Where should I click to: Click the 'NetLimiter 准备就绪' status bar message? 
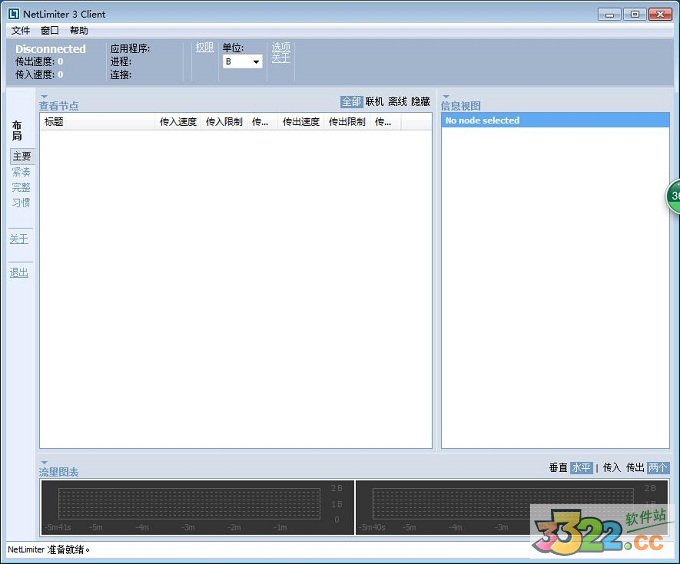(49, 550)
